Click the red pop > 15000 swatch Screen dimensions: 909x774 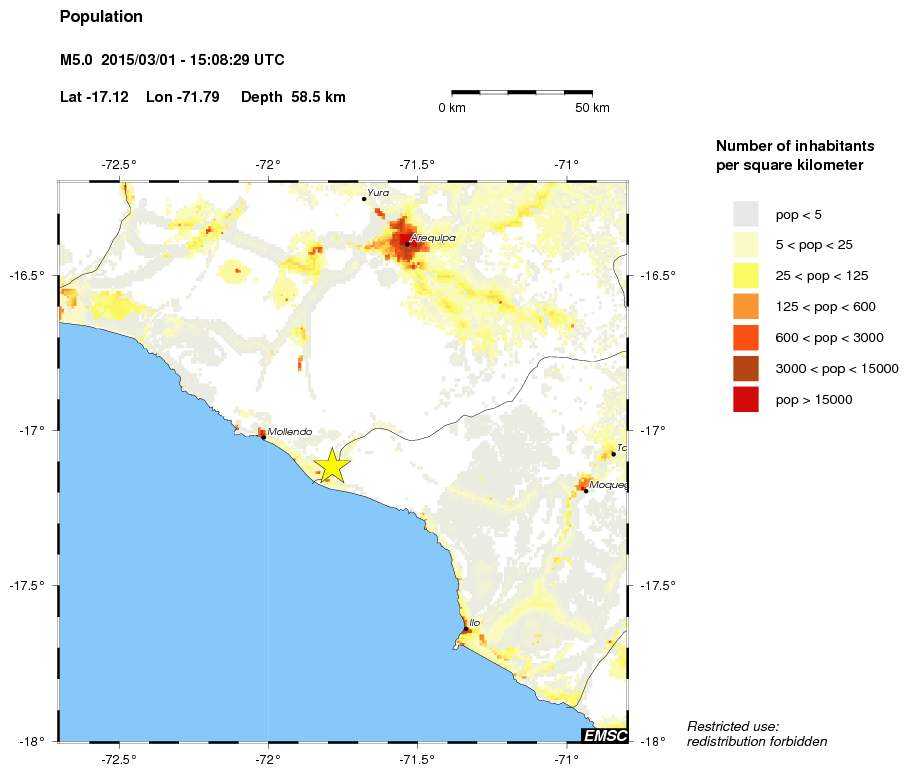746,399
